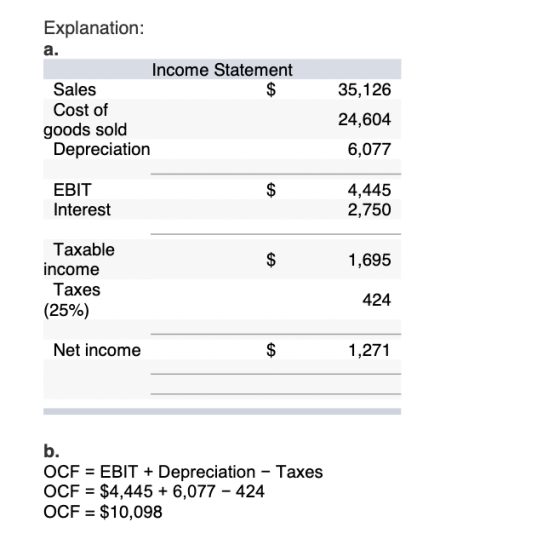Click the OCF formula with EBIT + Depreciation

click(x=183, y=472)
